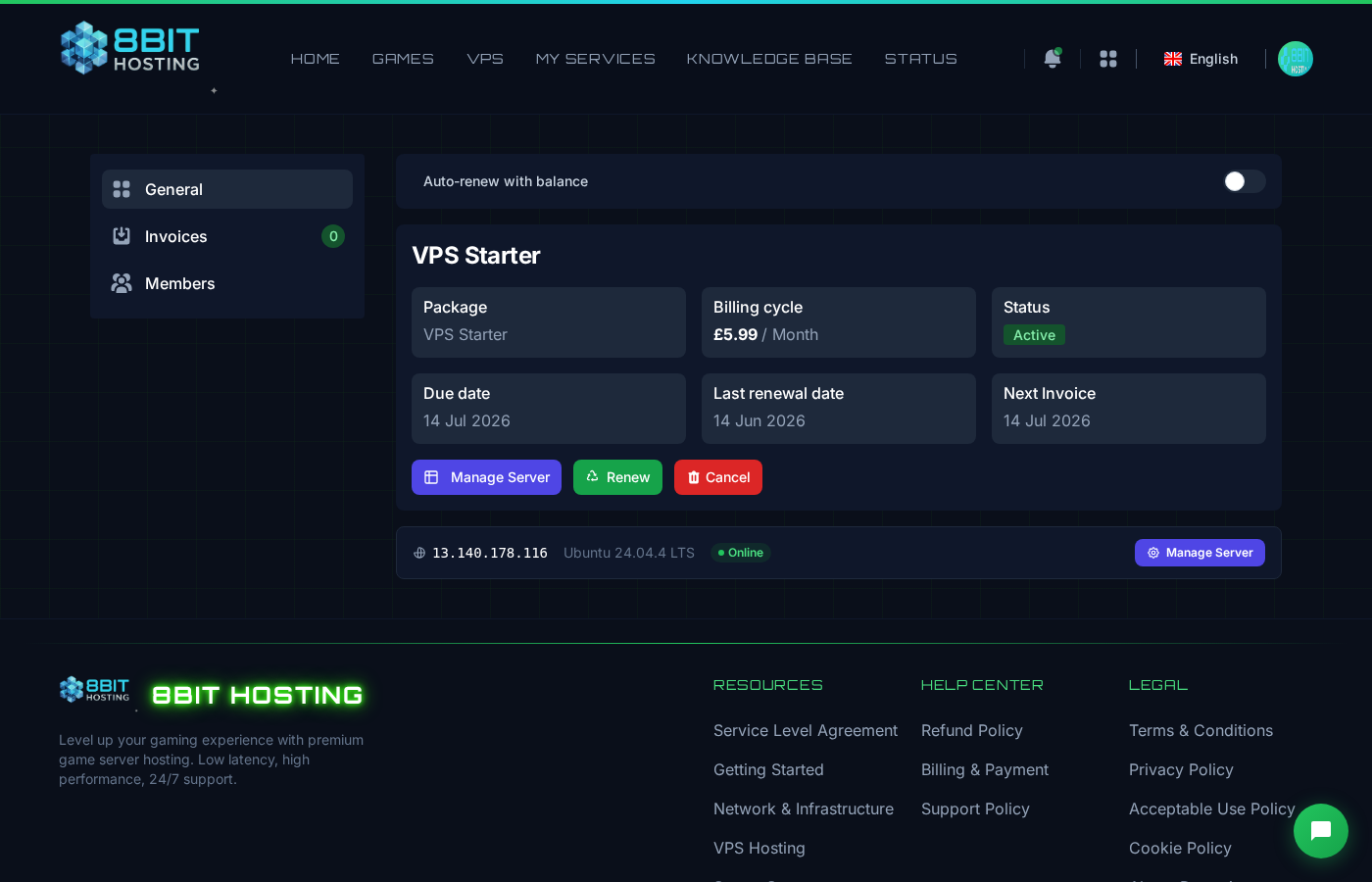Click the UK flag icon
The height and width of the screenshot is (882, 1372).
click(x=1173, y=59)
